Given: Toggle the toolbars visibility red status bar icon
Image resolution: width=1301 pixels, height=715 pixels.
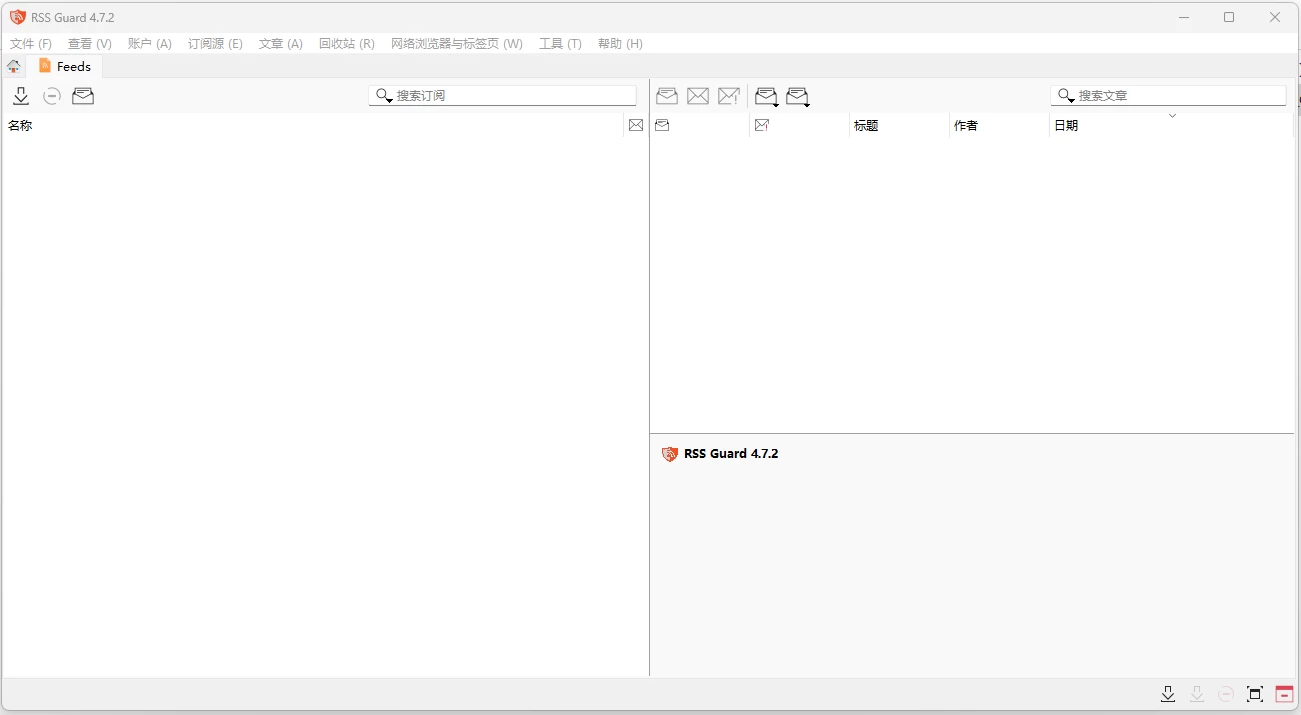Looking at the screenshot, I should 1284,693.
